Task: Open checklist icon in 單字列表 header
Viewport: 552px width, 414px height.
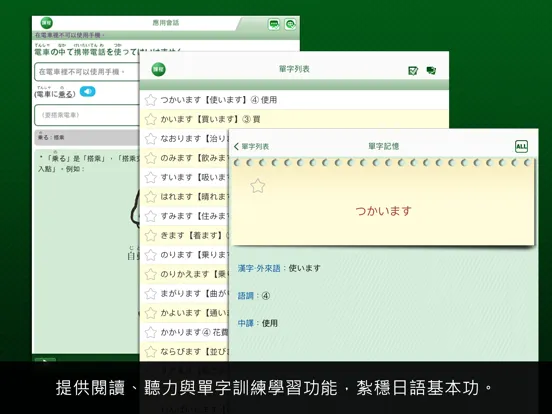Action: [x=413, y=70]
